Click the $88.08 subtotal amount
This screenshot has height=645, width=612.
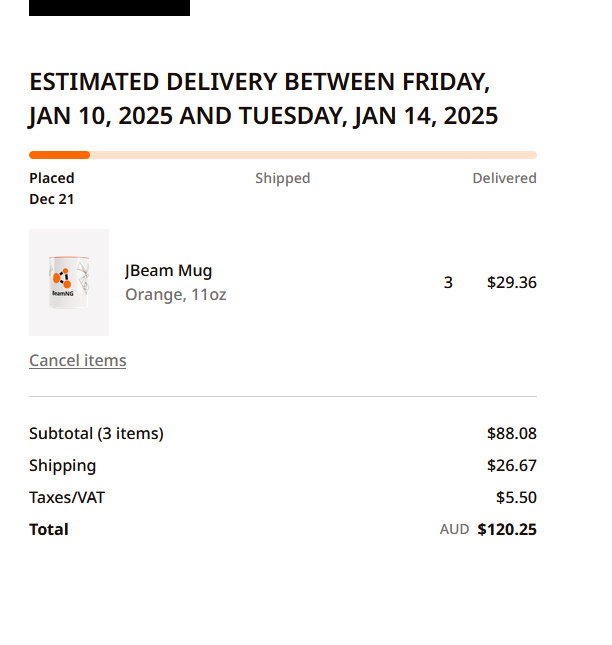pos(511,434)
